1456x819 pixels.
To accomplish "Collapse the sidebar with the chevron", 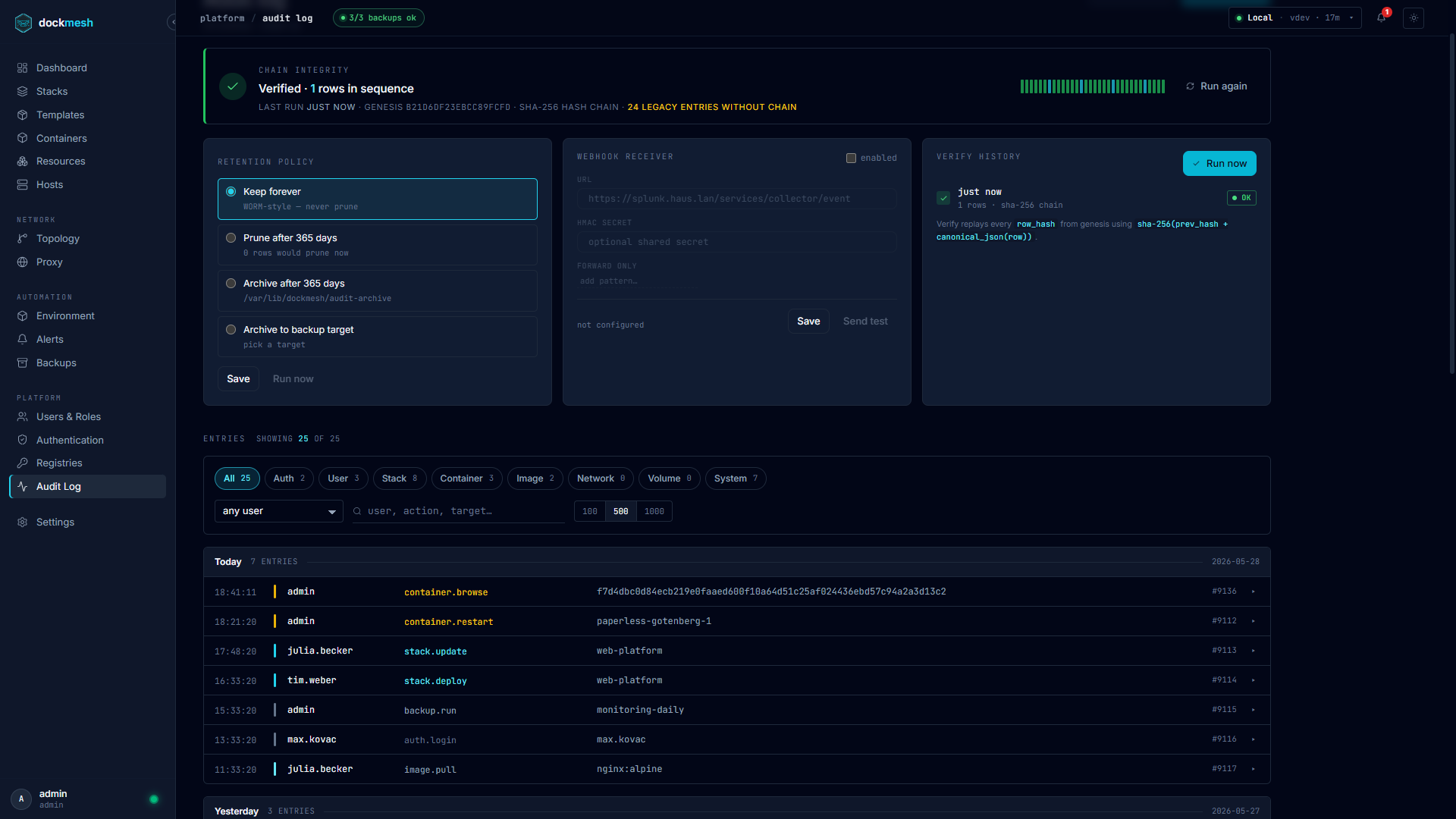I will pyautogui.click(x=172, y=22).
